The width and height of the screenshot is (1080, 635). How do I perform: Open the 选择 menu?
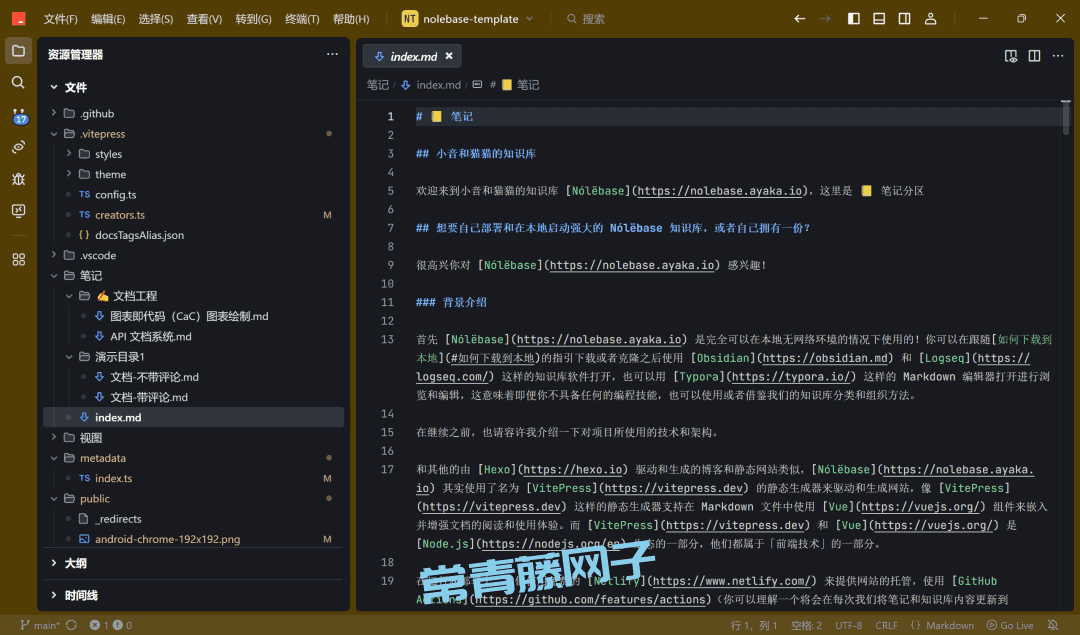tap(156, 19)
